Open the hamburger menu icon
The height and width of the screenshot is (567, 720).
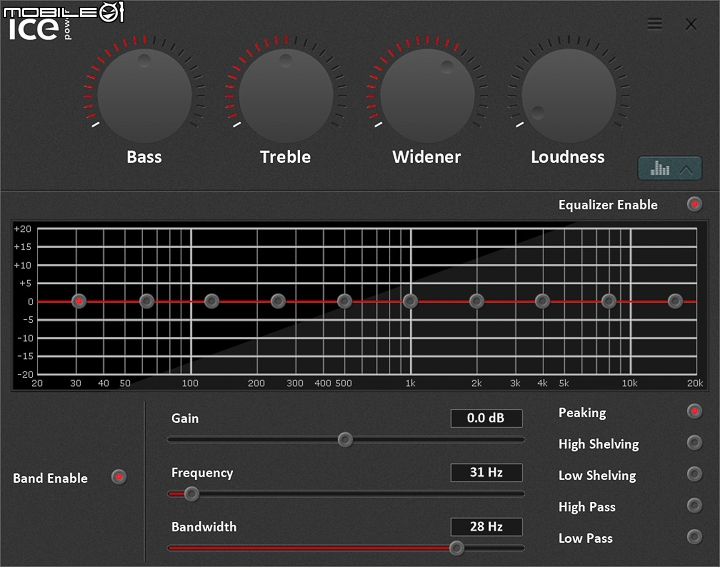point(655,23)
